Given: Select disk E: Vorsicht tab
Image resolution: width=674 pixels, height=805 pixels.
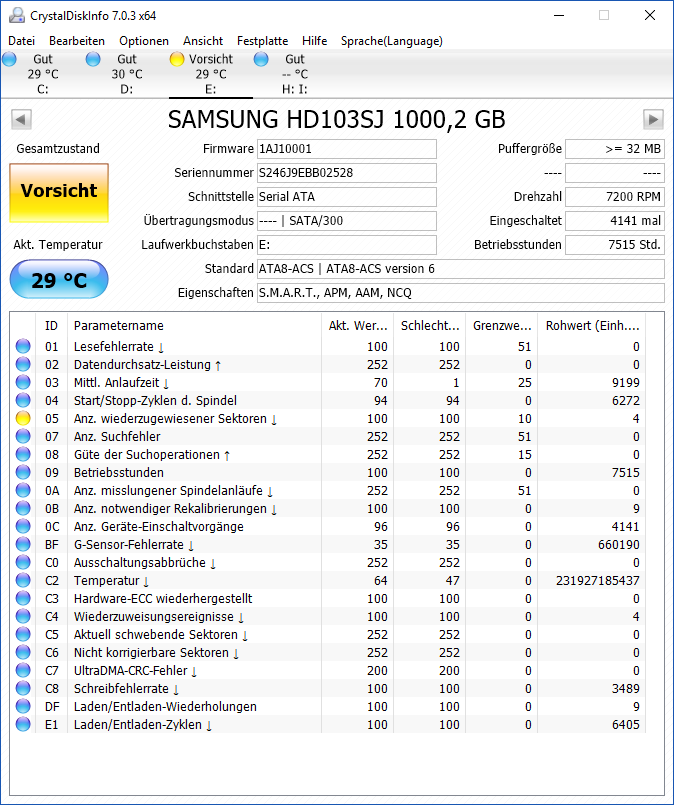Looking at the screenshot, I should [210, 74].
